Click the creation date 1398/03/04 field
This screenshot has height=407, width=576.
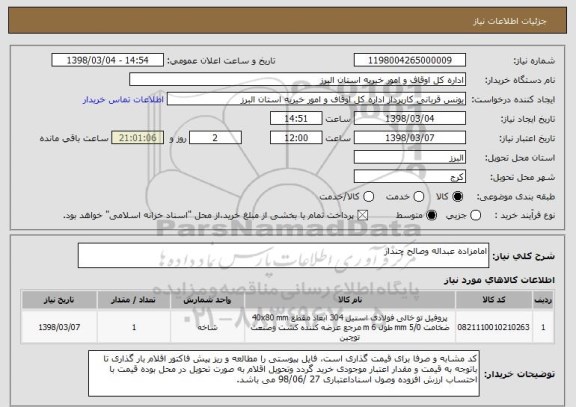tap(410, 118)
